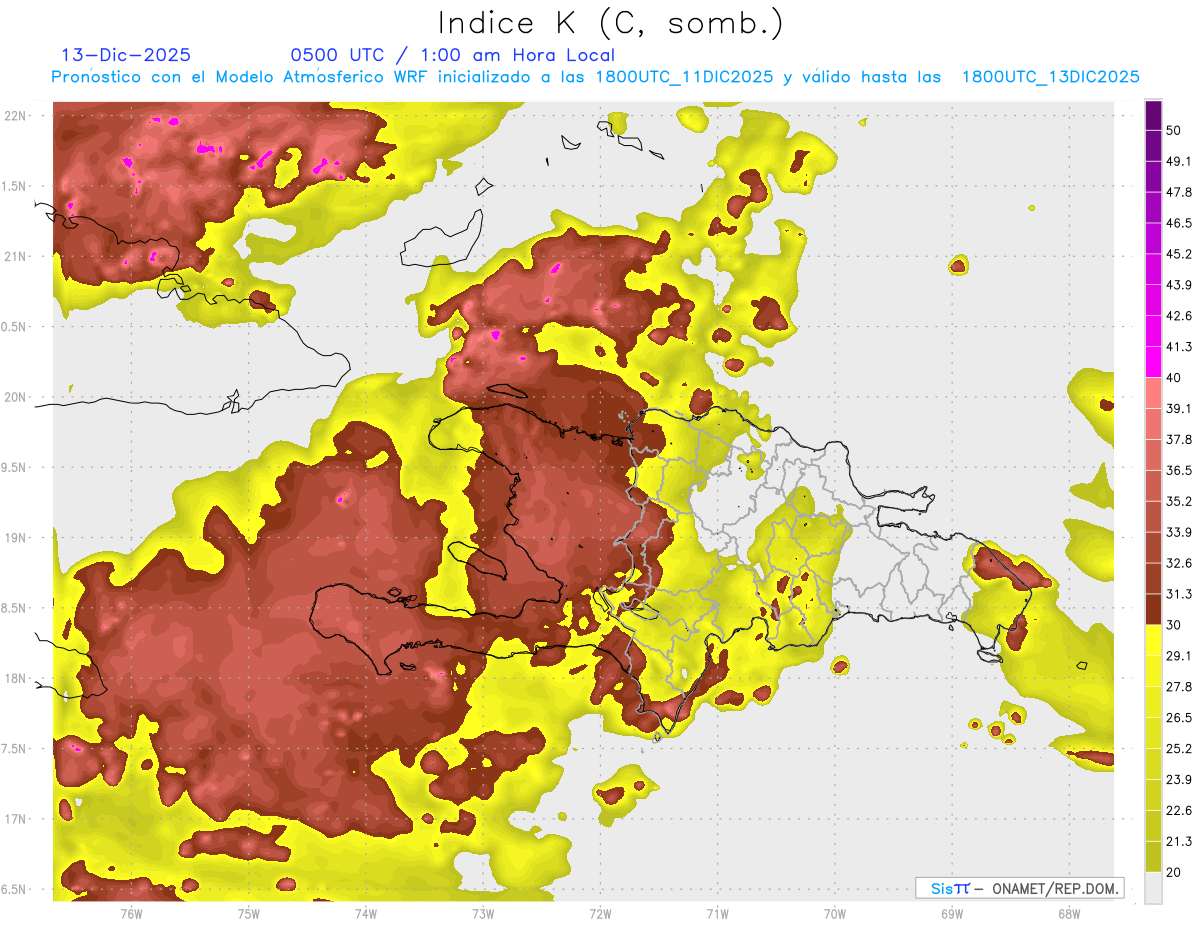Click the colorbar value 27.8

[x=1179, y=686]
